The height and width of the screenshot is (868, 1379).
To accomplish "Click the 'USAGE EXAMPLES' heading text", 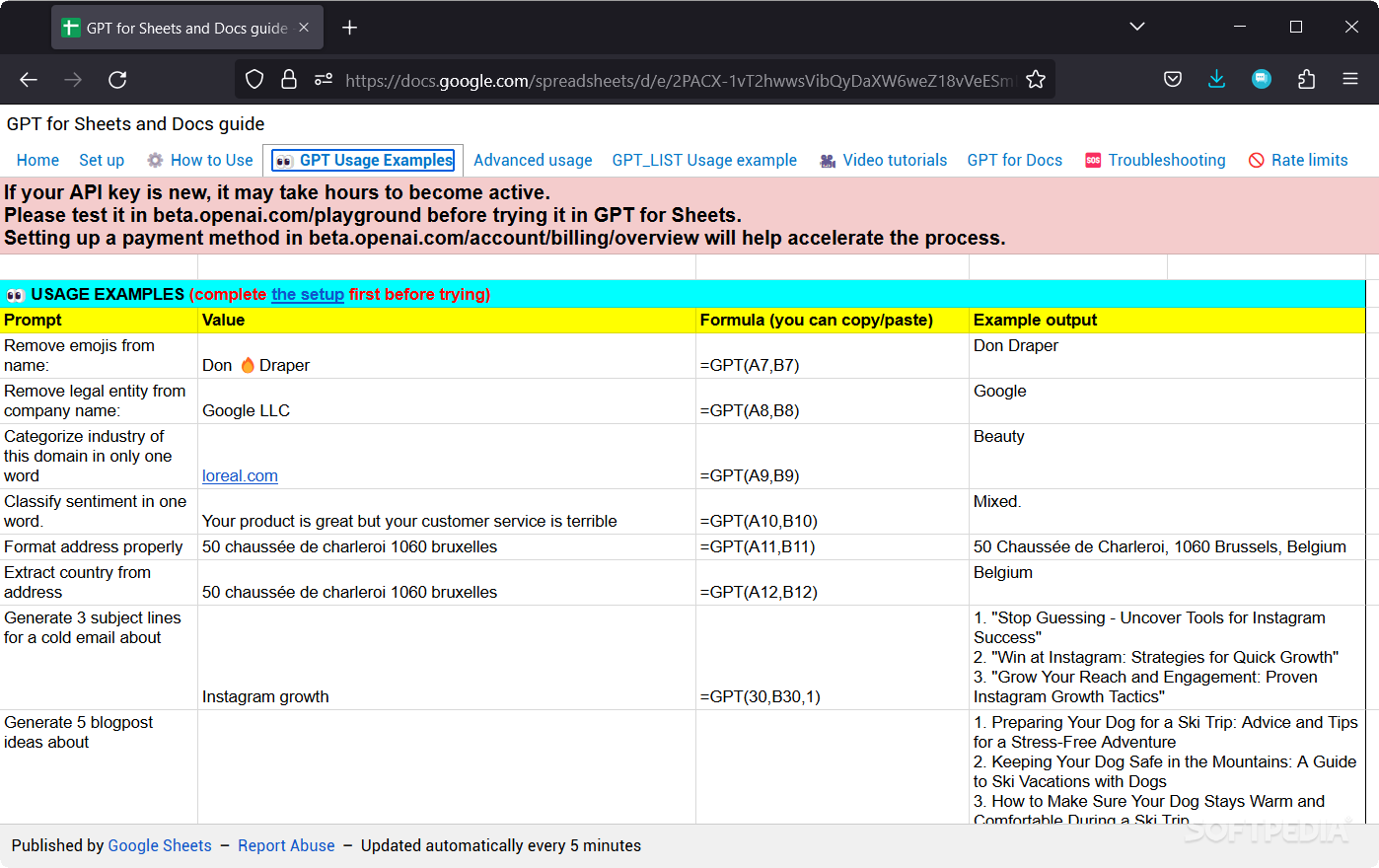I will click(x=108, y=294).
